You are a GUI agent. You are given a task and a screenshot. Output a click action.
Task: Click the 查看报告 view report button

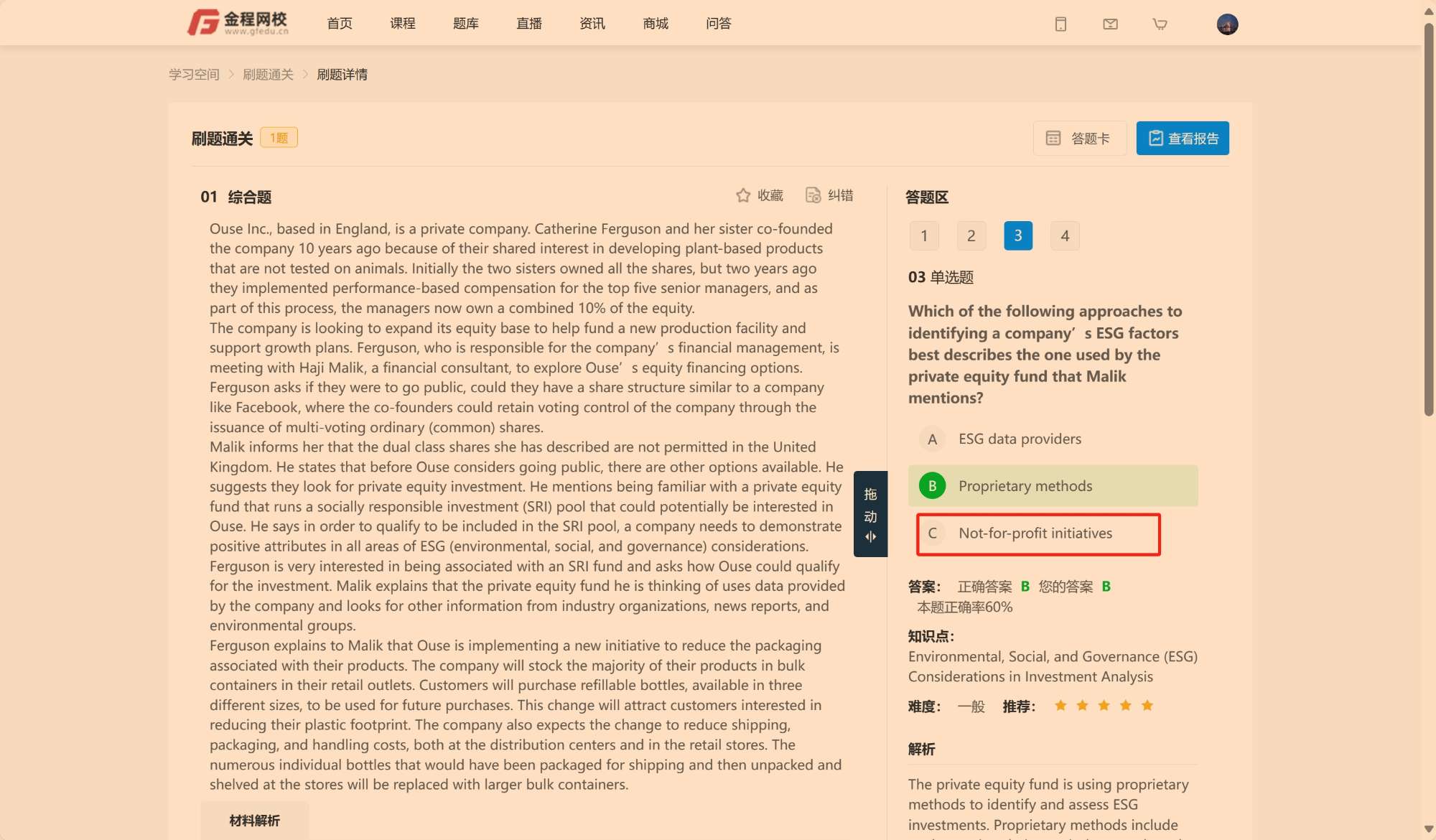(1183, 138)
